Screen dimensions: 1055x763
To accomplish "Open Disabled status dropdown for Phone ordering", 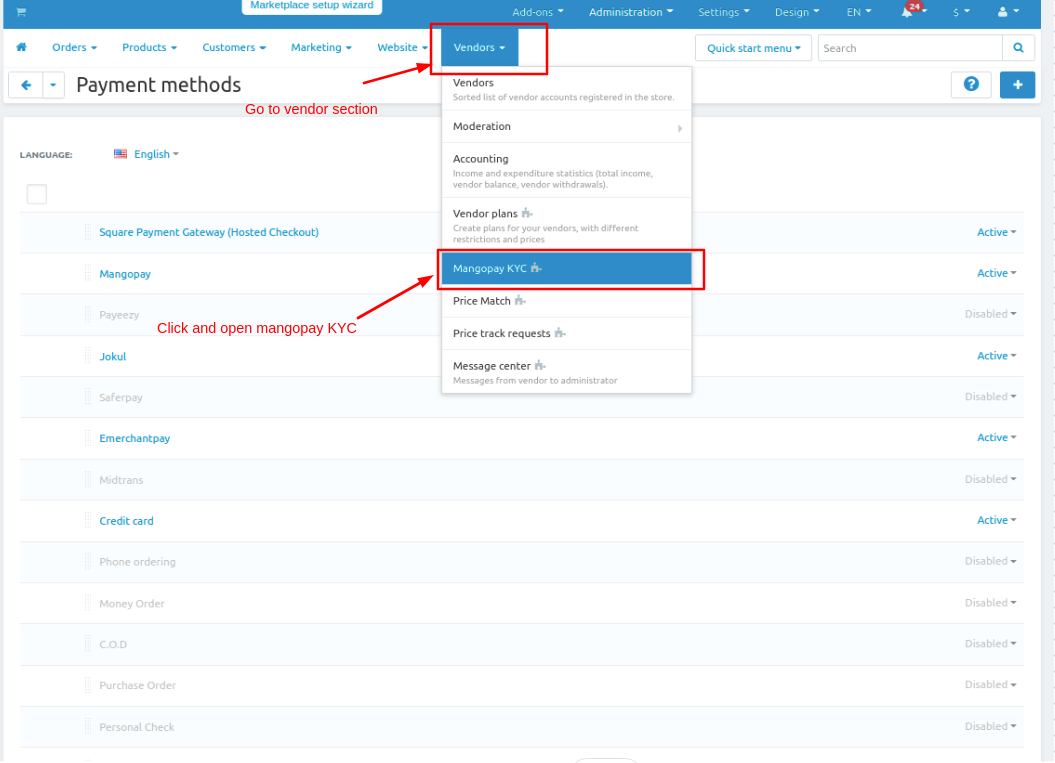I will [x=990, y=561].
